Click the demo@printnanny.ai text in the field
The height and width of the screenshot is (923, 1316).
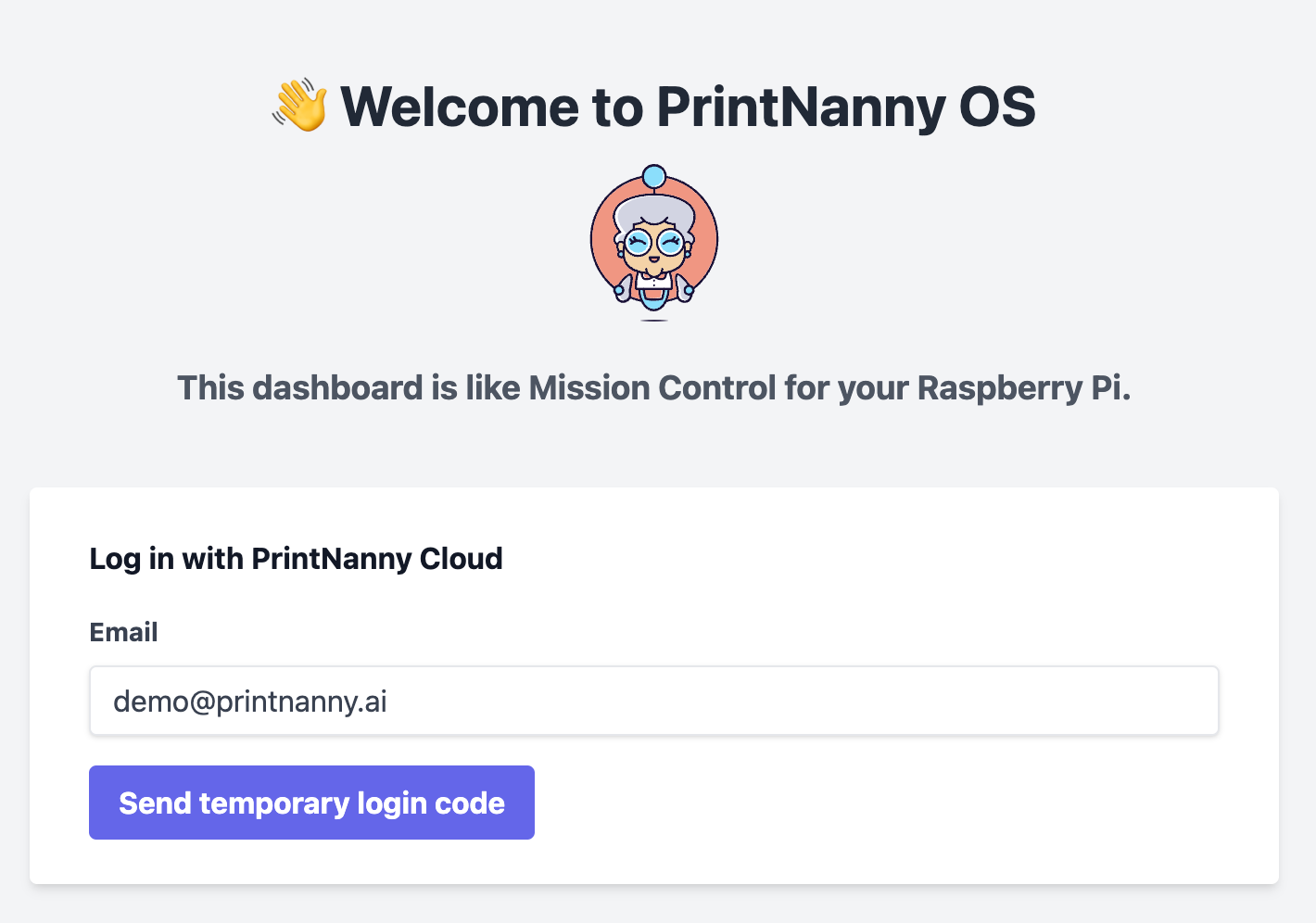click(x=250, y=702)
